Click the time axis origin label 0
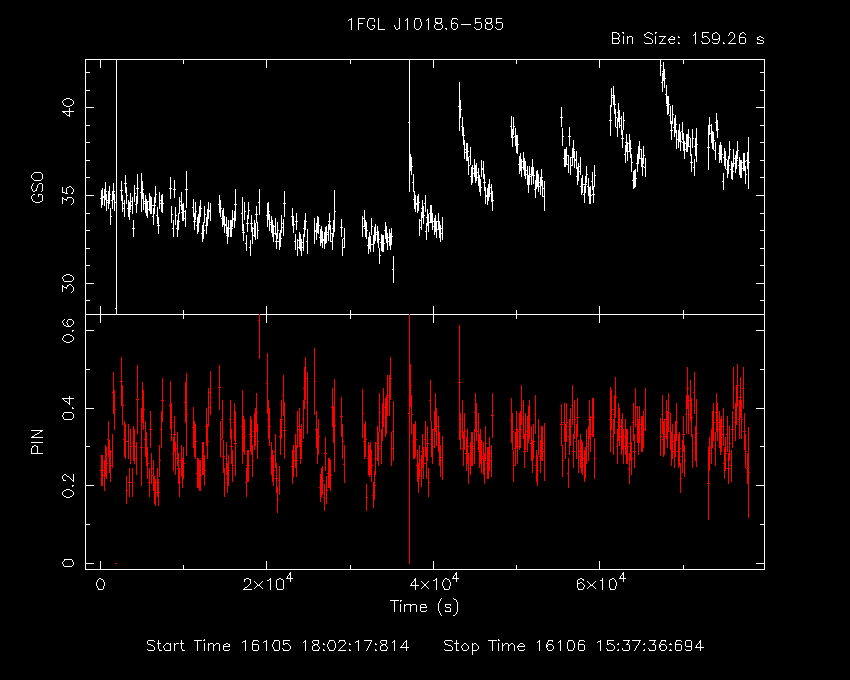Screen dimensions: 850x680 (100, 585)
